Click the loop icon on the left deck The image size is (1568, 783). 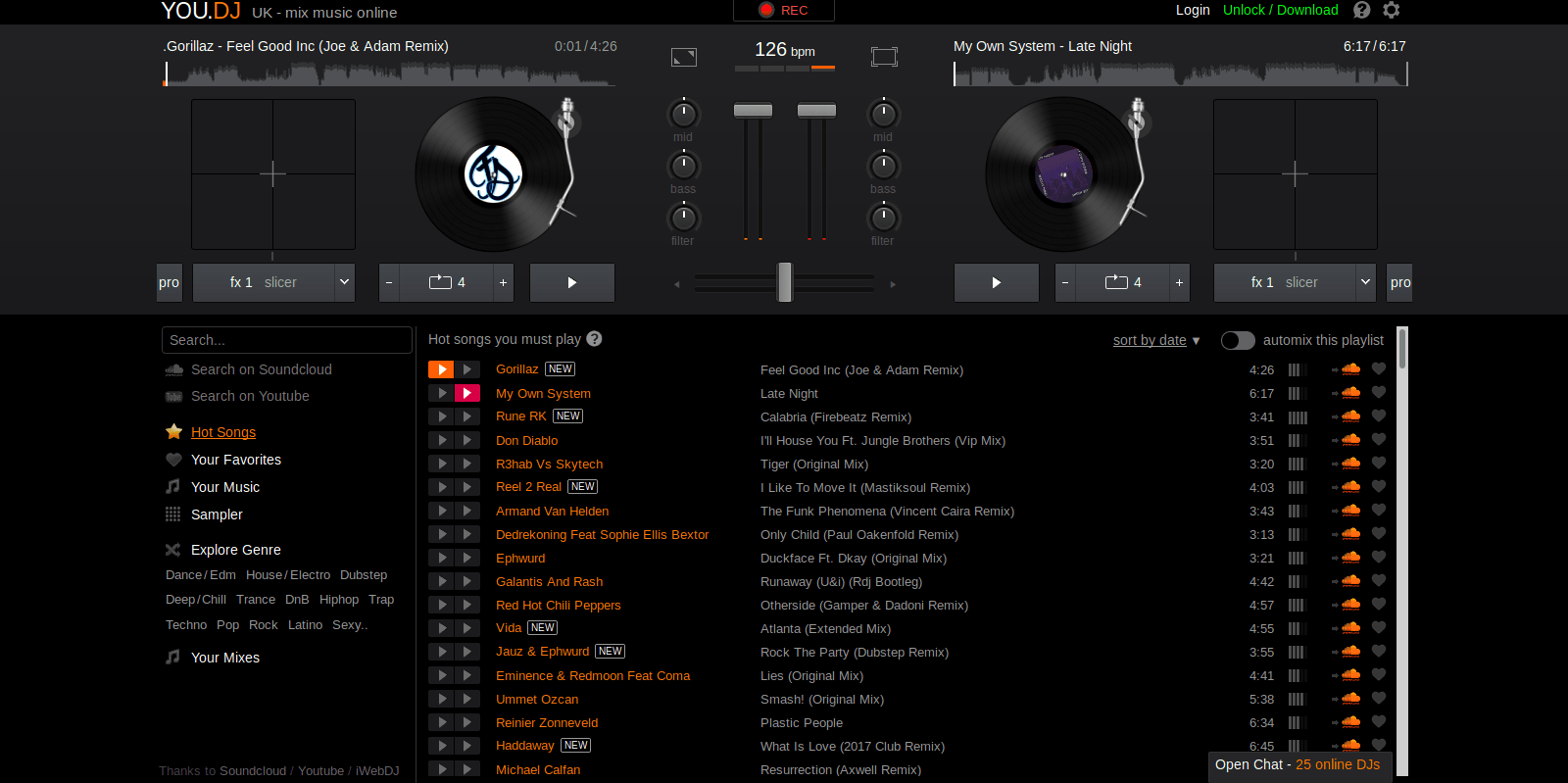[x=440, y=282]
